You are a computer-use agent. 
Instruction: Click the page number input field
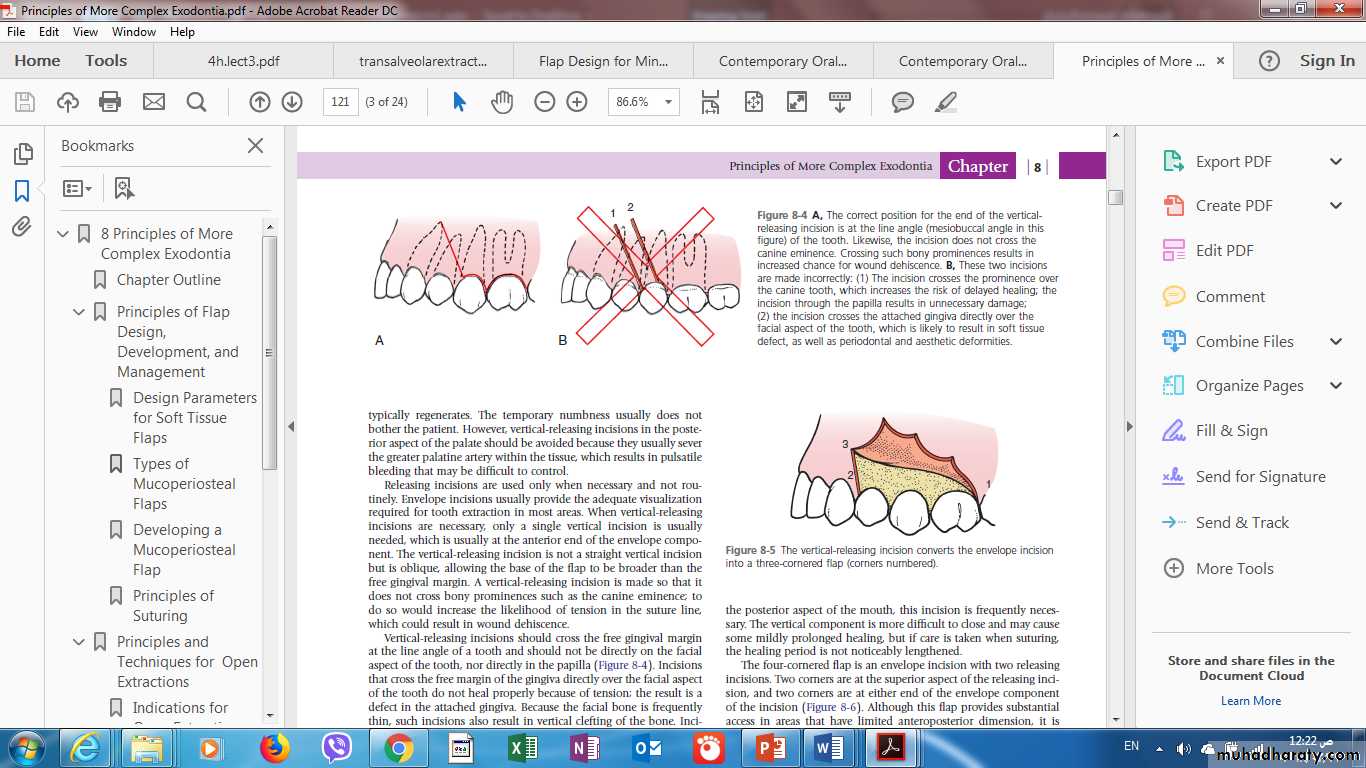pos(341,102)
